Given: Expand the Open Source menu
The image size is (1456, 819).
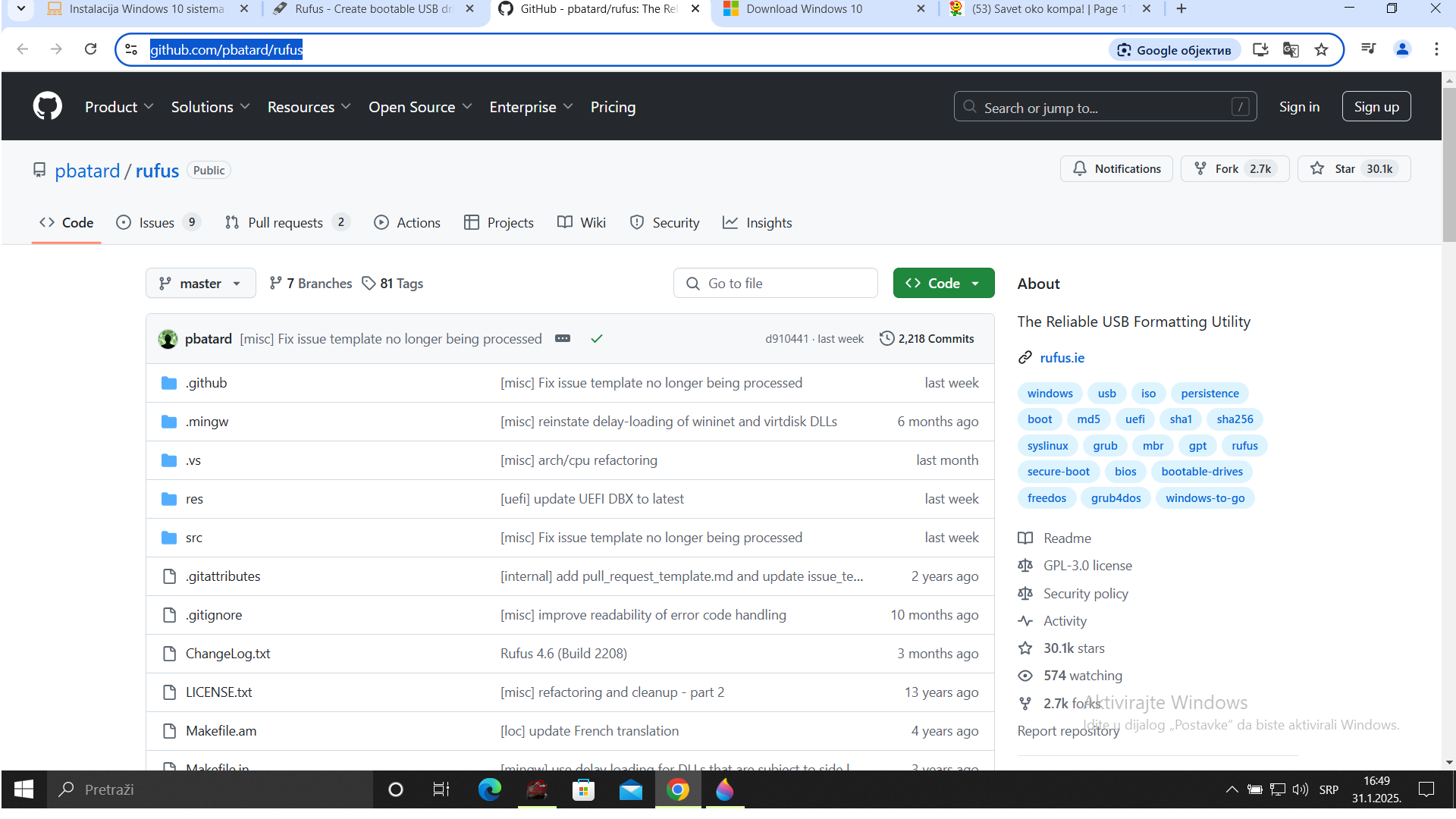Looking at the screenshot, I should coord(420,107).
